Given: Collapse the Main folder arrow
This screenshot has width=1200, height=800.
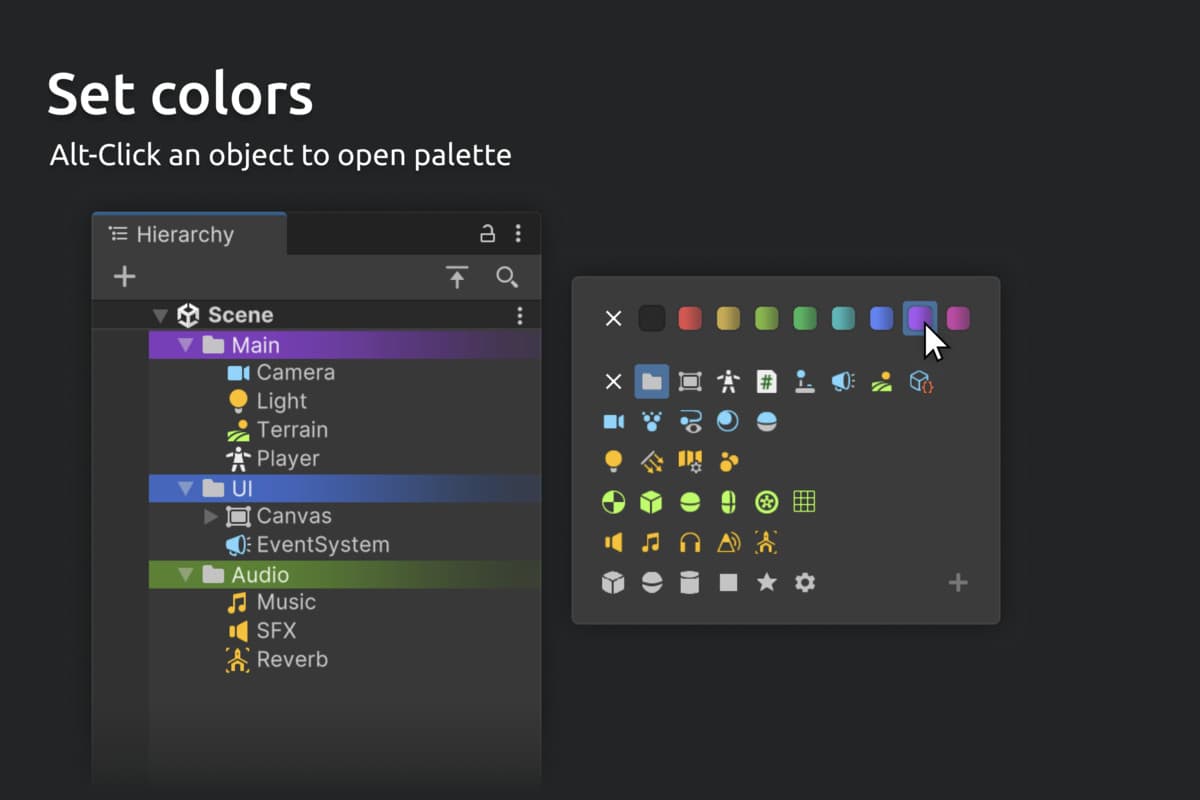Looking at the screenshot, I should pos(185,345).
